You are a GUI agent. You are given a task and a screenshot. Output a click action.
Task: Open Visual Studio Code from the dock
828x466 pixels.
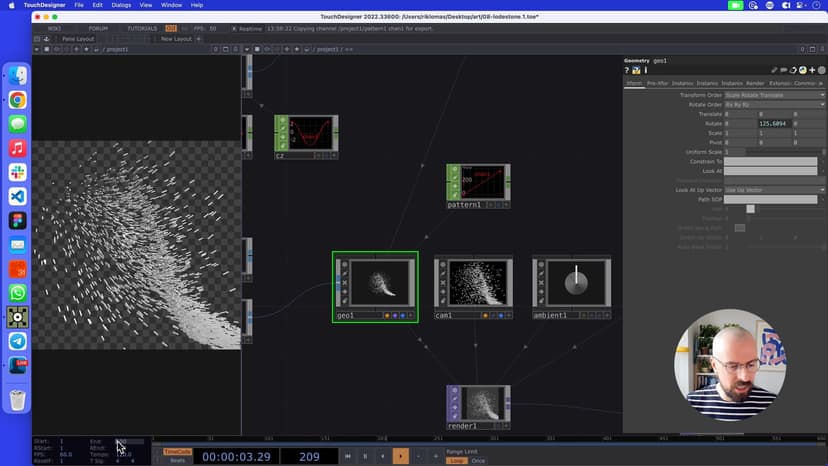coord(17,196)
